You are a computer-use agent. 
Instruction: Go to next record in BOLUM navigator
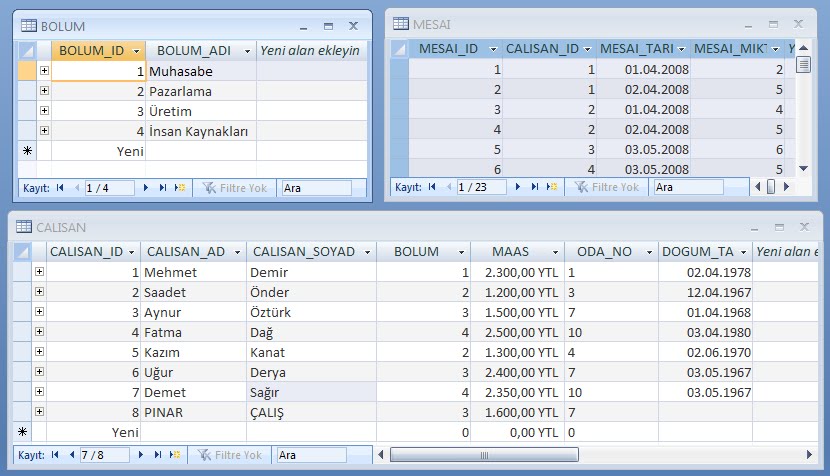146,187
